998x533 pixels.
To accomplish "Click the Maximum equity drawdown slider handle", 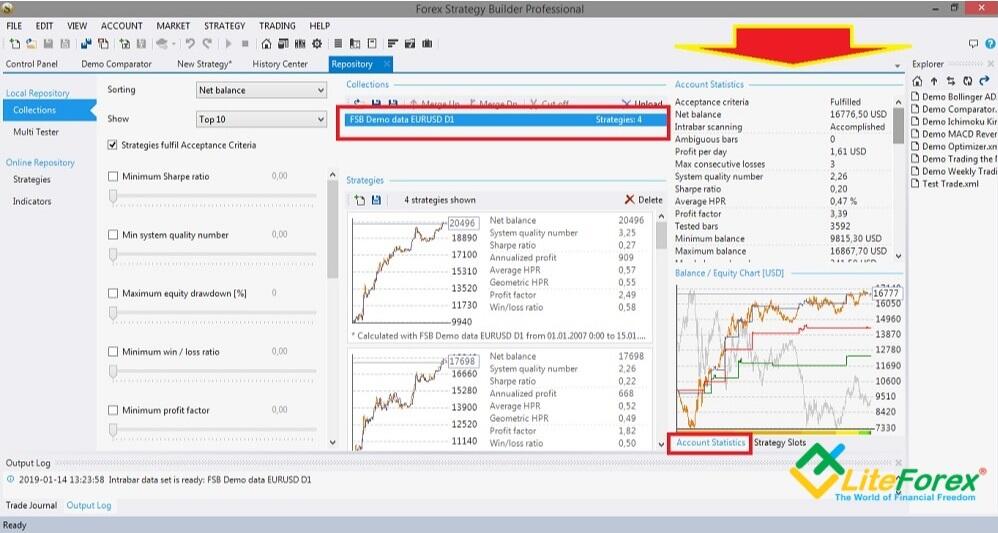I will point(113,314).
